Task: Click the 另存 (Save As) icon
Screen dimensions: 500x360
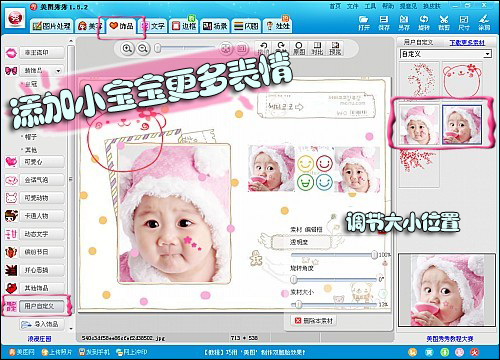Action: pos(404,19)
